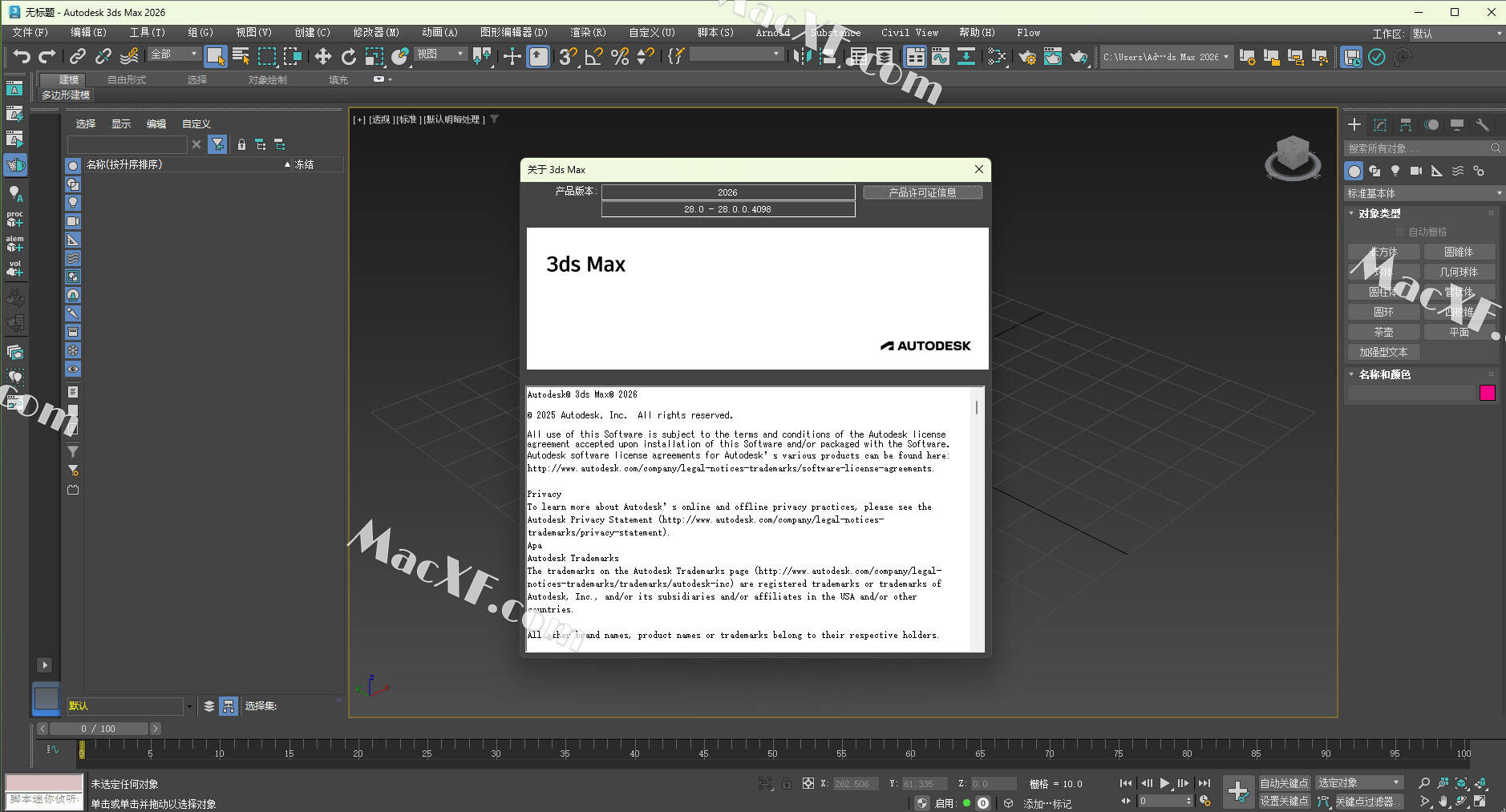Toggle display of cameras in Scene Explorer

click(x=73, y=221)
